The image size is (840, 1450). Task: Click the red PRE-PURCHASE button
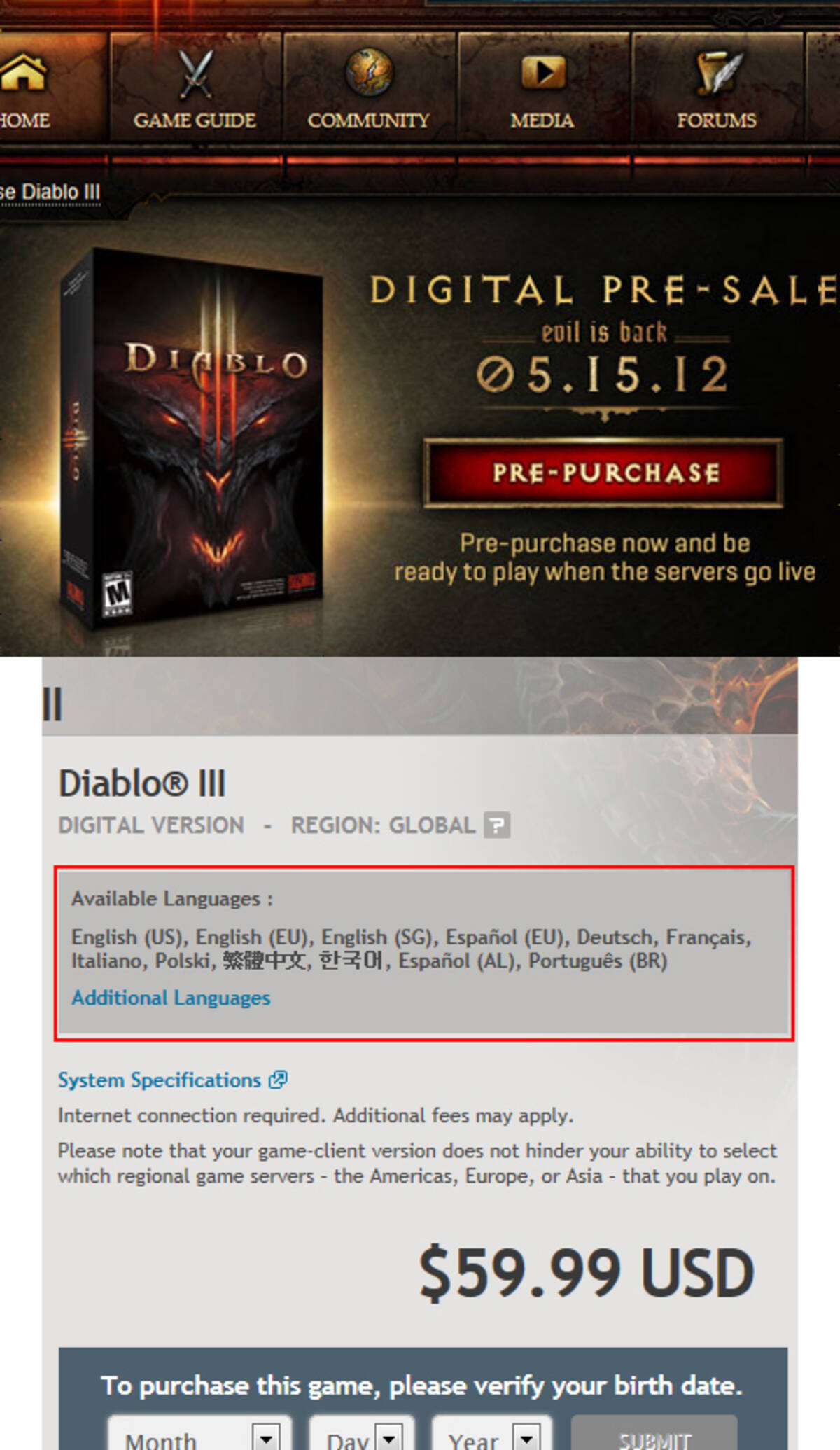[x=603, y=473]
